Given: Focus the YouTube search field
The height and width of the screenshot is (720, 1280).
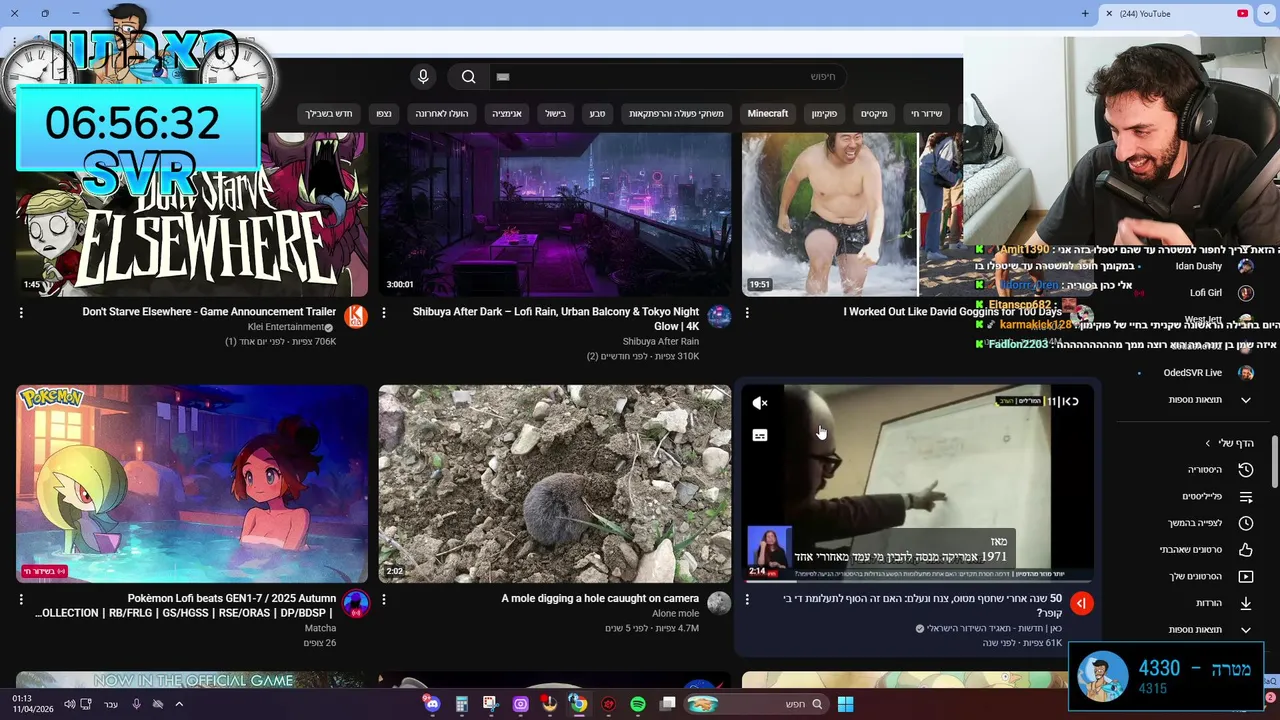Looking at the screenshot, I should coord(668,77).
